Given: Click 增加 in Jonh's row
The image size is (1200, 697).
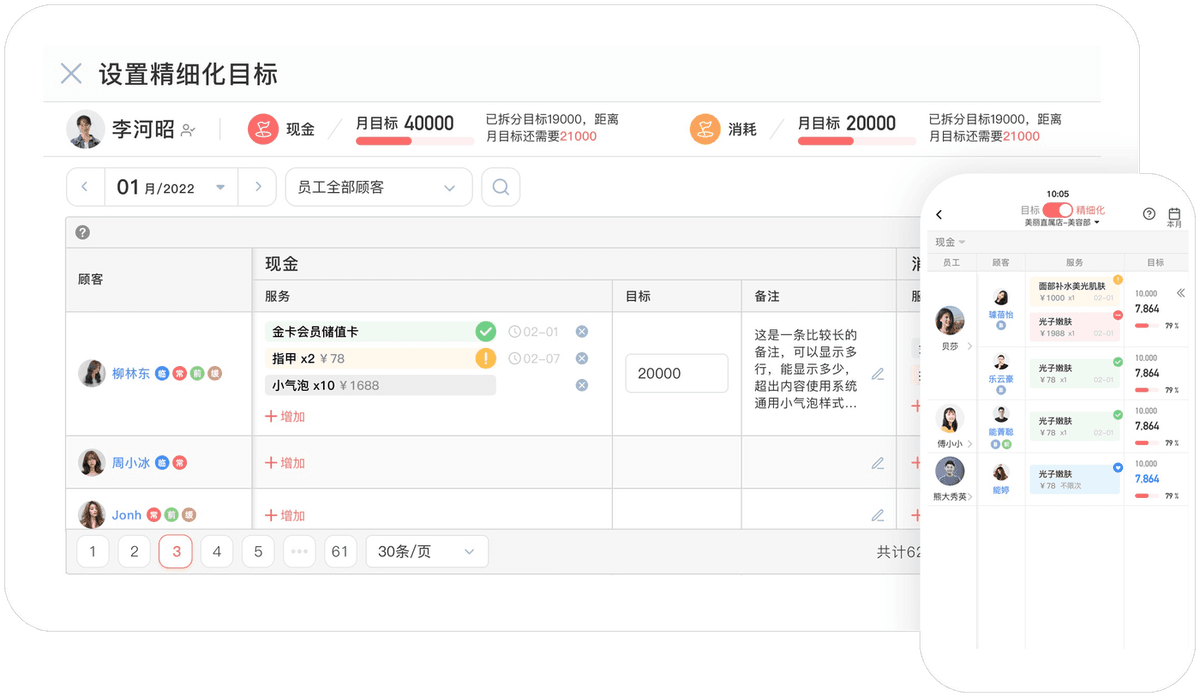Looking at the screenshot, I should 285,515.
